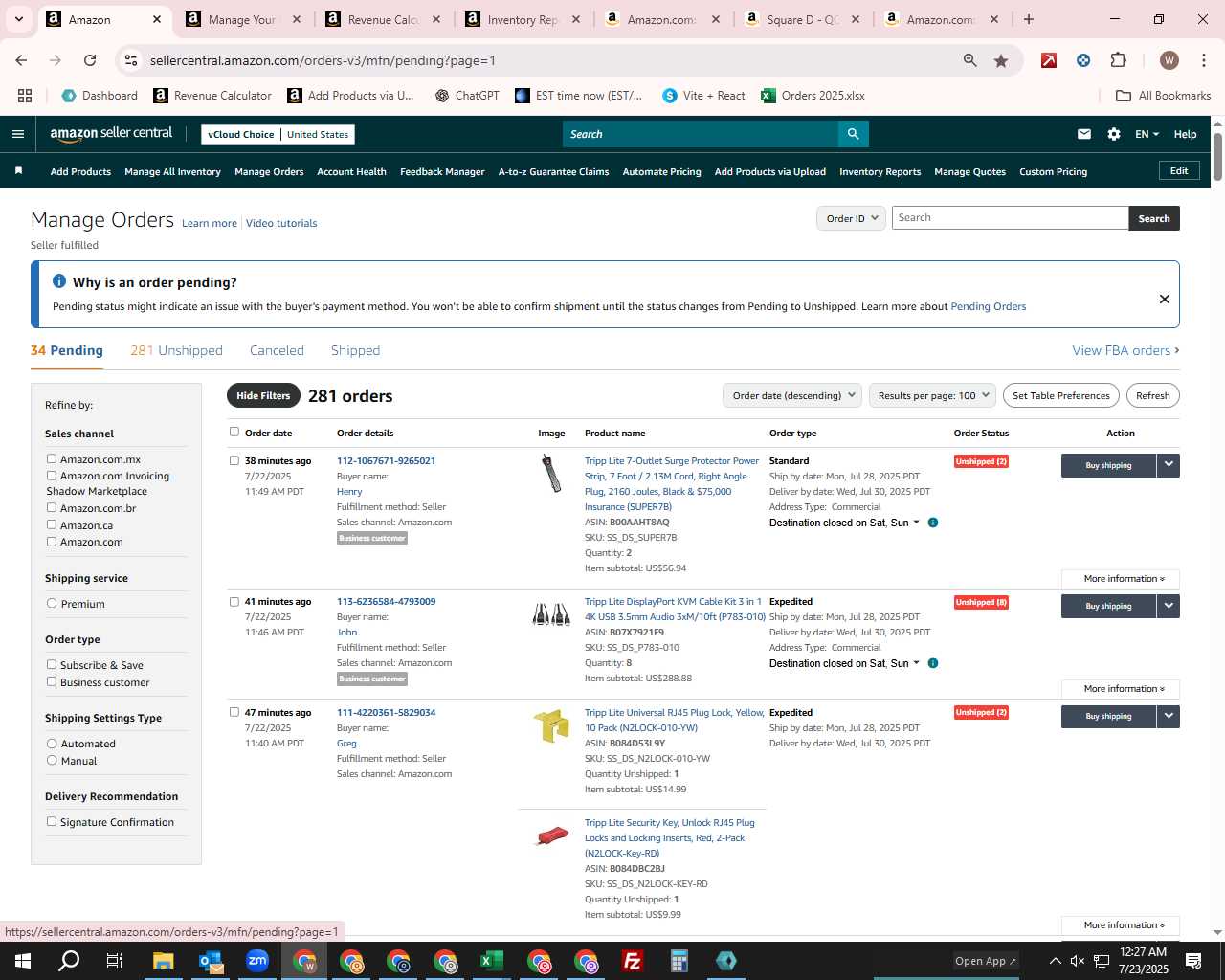
Task: Click the search magnifier button in header
Action: (853, 134)
